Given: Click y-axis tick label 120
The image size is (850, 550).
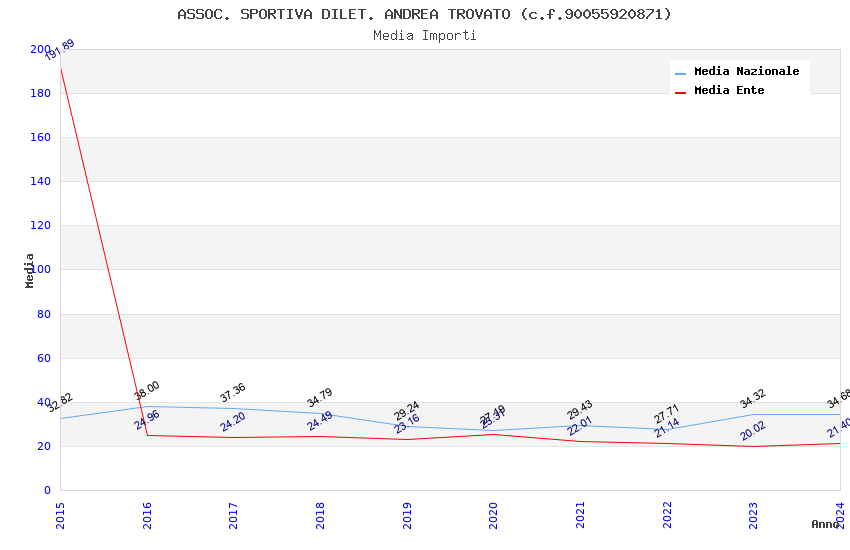Looking at the screenshot, I should click(x=41, y=225).
